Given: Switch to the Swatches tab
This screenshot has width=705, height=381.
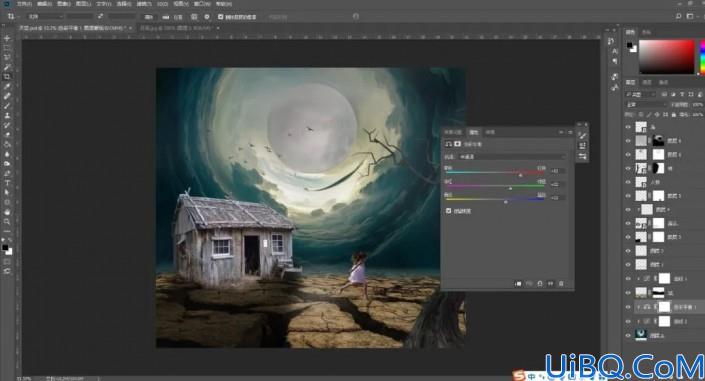Looking at the screenshot, I should [x=646, y=32].
